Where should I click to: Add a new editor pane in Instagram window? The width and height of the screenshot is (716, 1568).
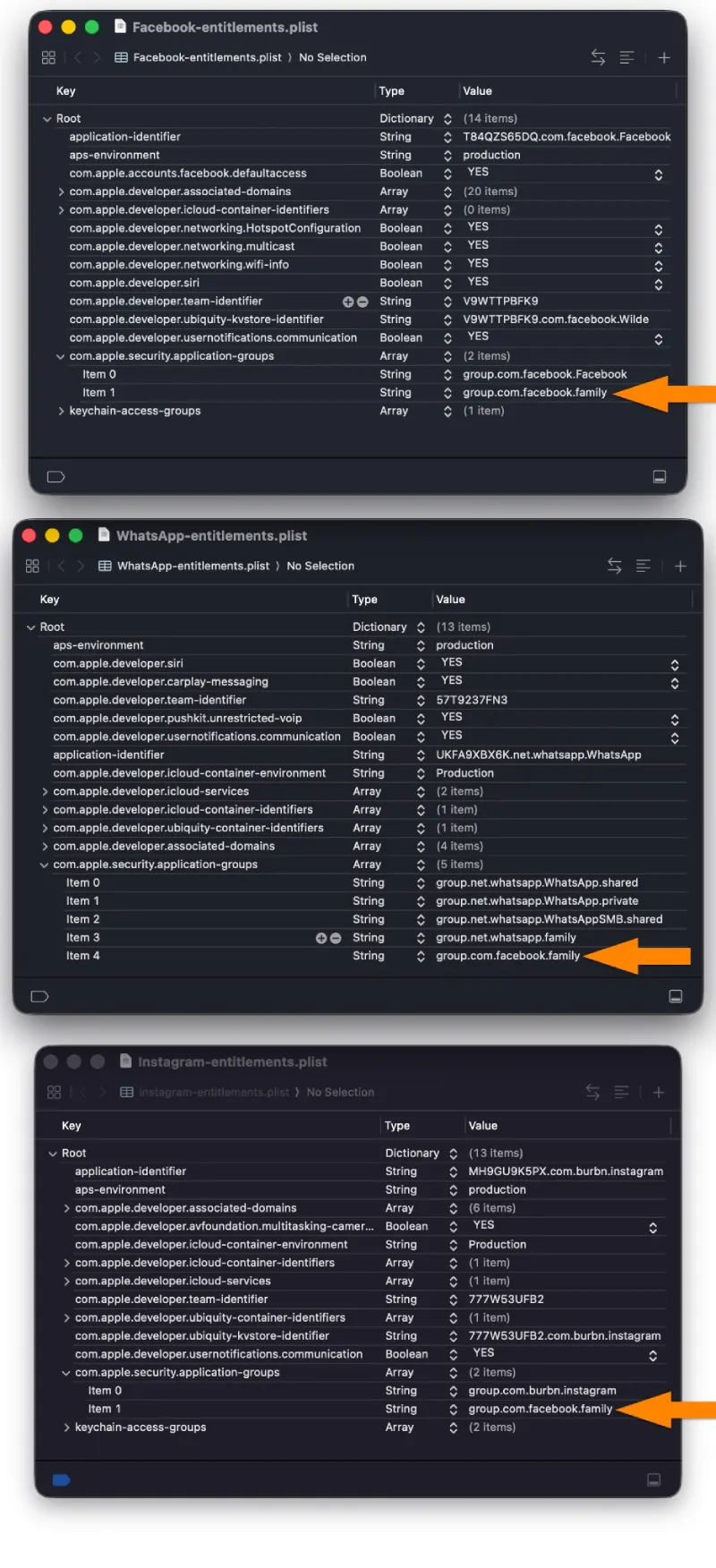click(x=659, y=1092)
